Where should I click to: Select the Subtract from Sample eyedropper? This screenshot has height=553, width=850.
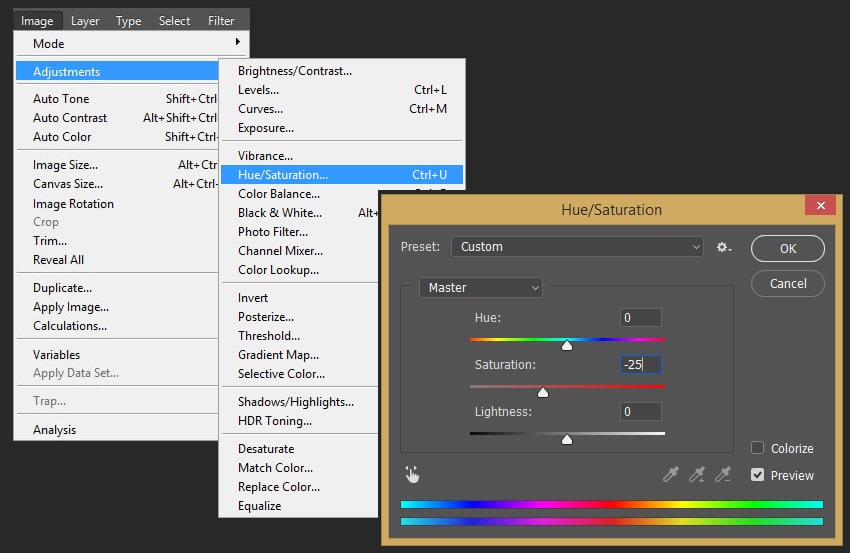click(x=723, y=475)
